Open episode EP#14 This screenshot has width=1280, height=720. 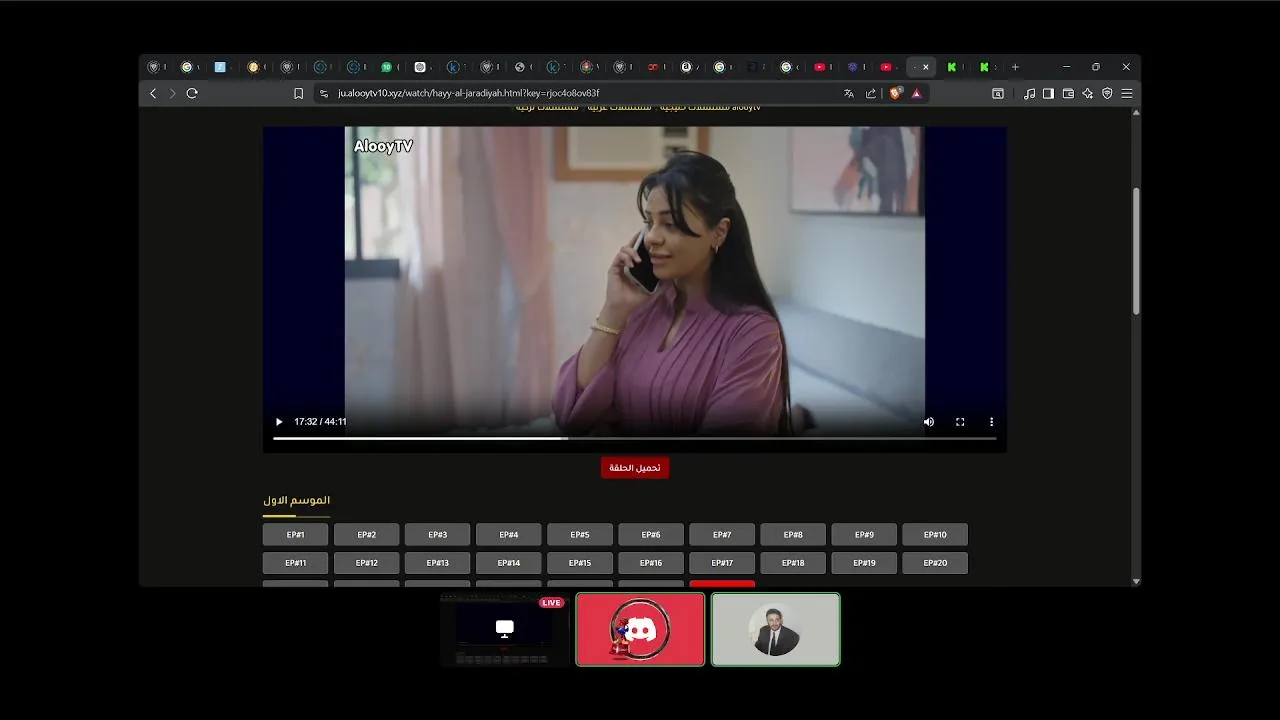click(x=508, y=563)
